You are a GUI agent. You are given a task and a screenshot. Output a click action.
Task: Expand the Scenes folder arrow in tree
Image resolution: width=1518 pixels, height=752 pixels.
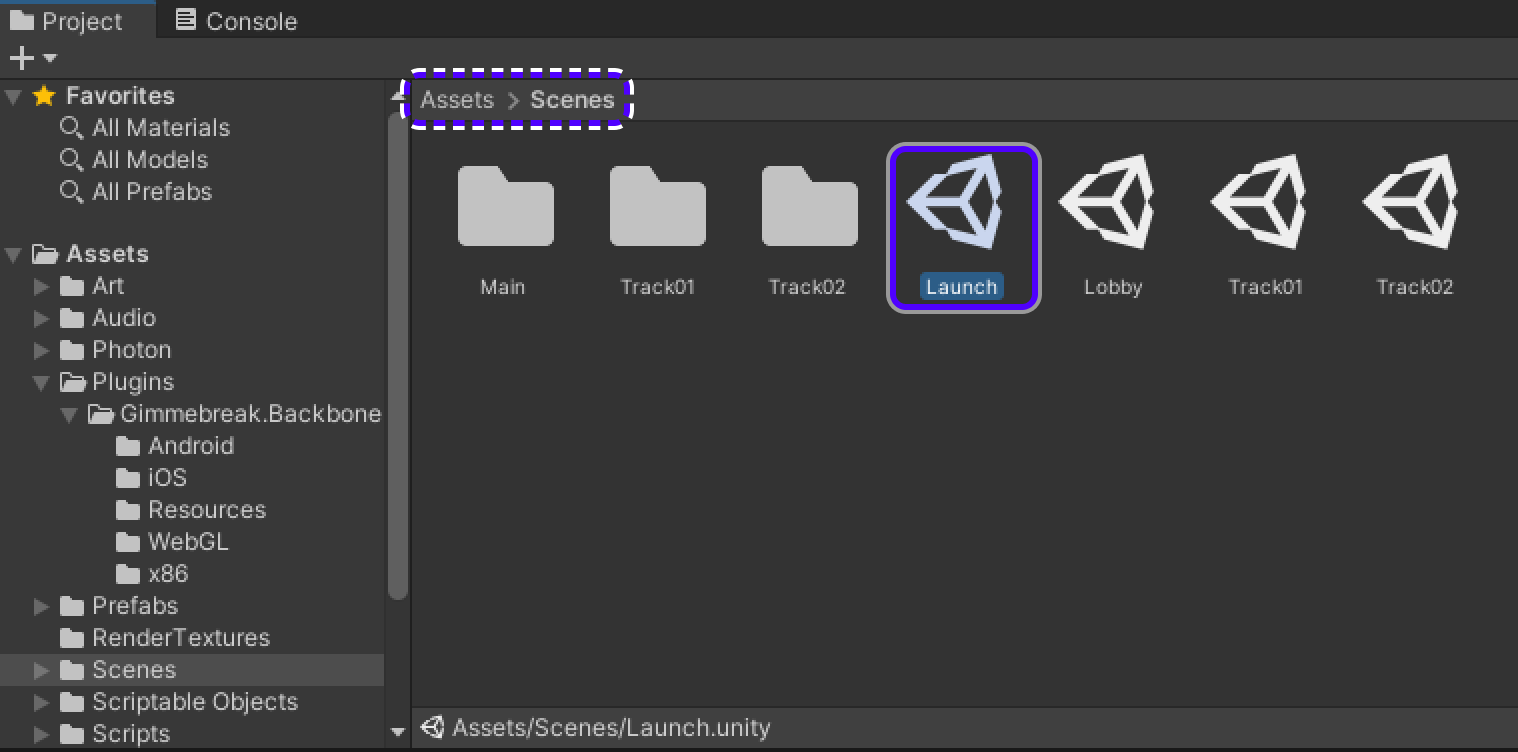click(x=41, y=671)
